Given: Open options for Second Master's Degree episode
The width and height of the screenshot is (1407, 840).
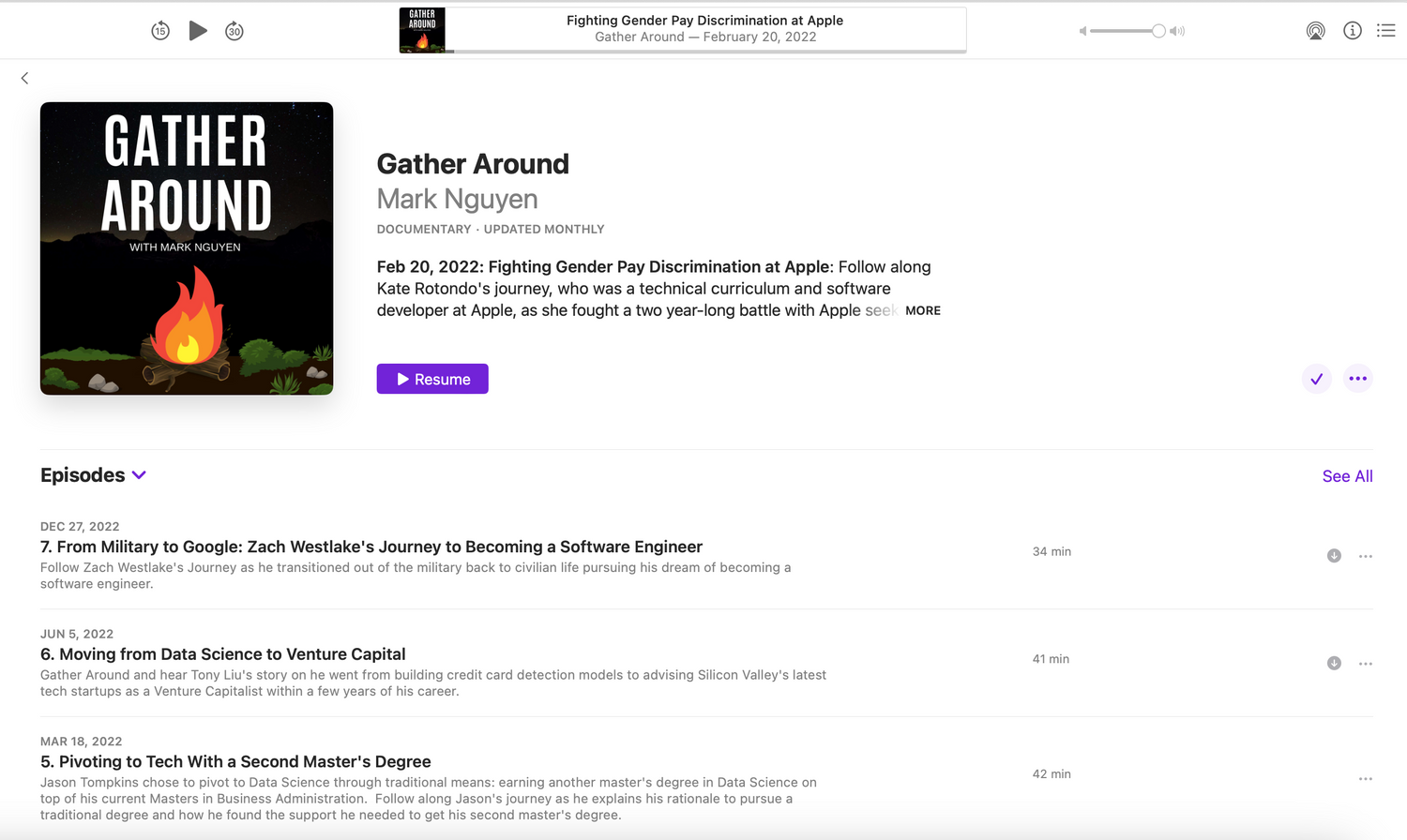Looking at the screenshot, I should pos(1365,779).
